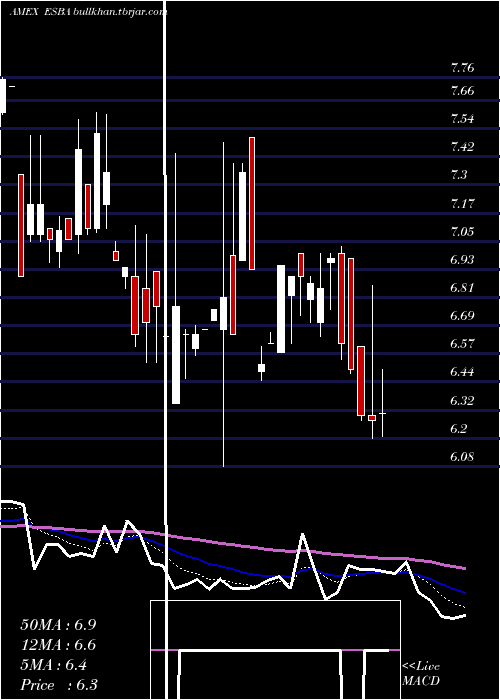Click the 6.69 price axis label
This screenshot has height=700, width=500.
[x=462, y=316]
